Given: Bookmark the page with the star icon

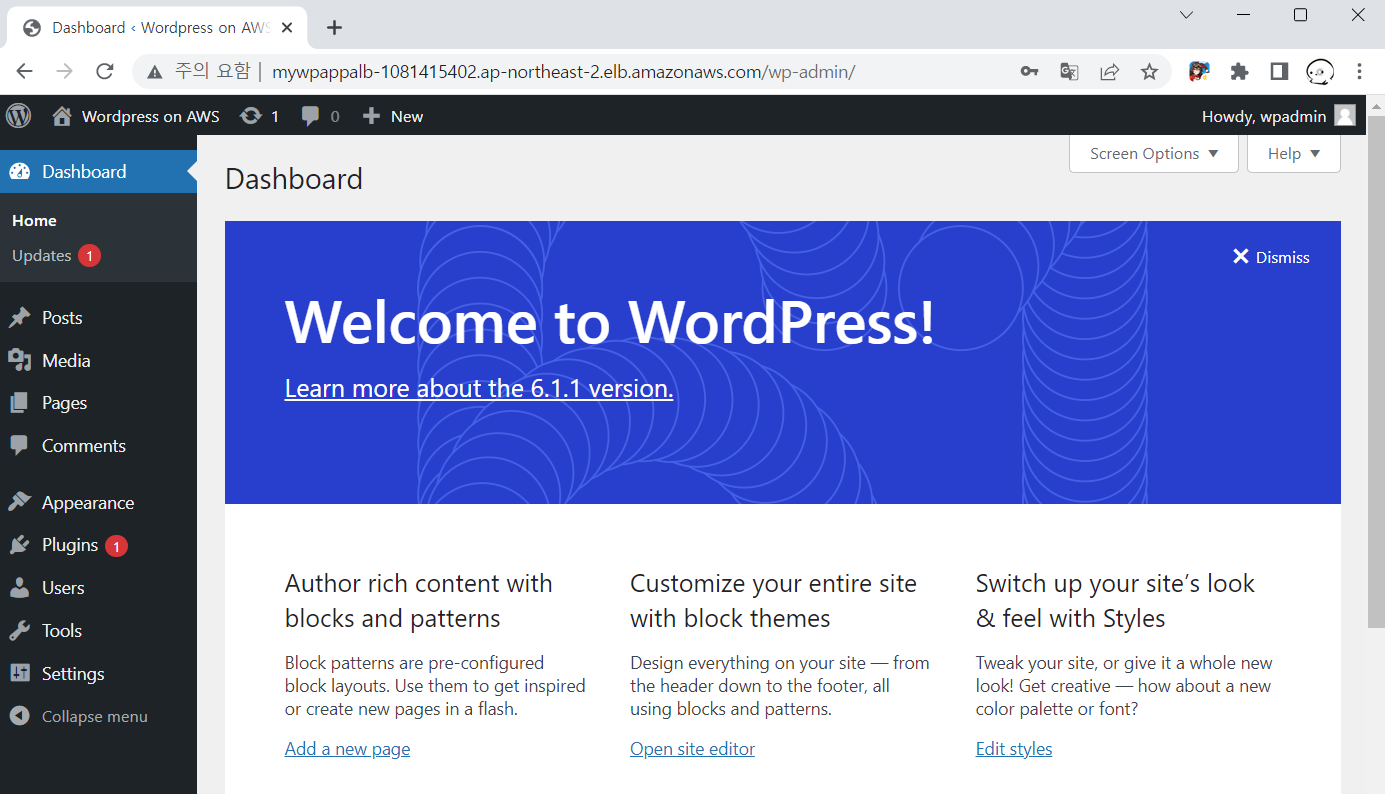Looking at the screenshot, I should tap(1149, 71).
